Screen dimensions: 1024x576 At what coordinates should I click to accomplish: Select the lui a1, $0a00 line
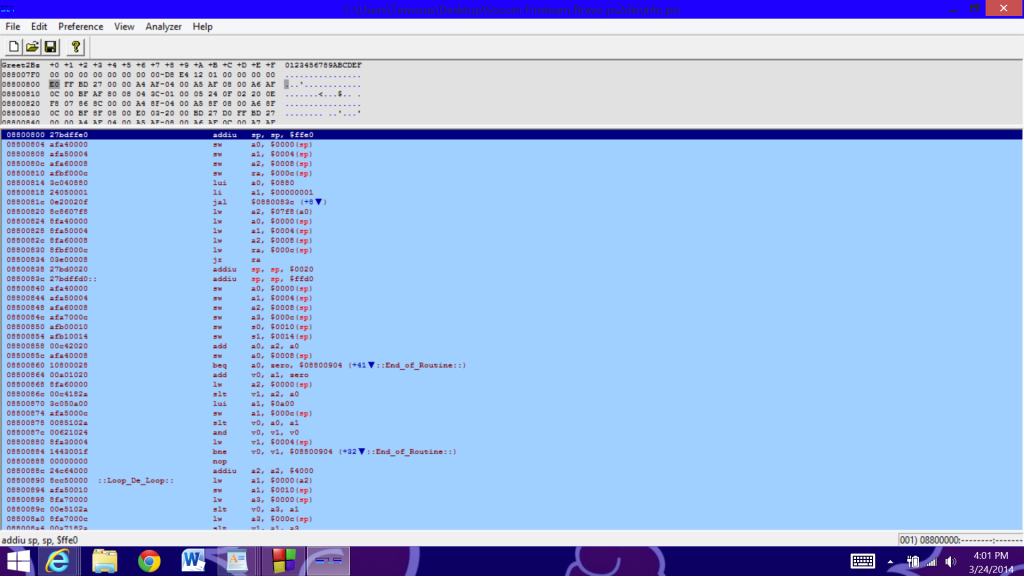point(511,404)
